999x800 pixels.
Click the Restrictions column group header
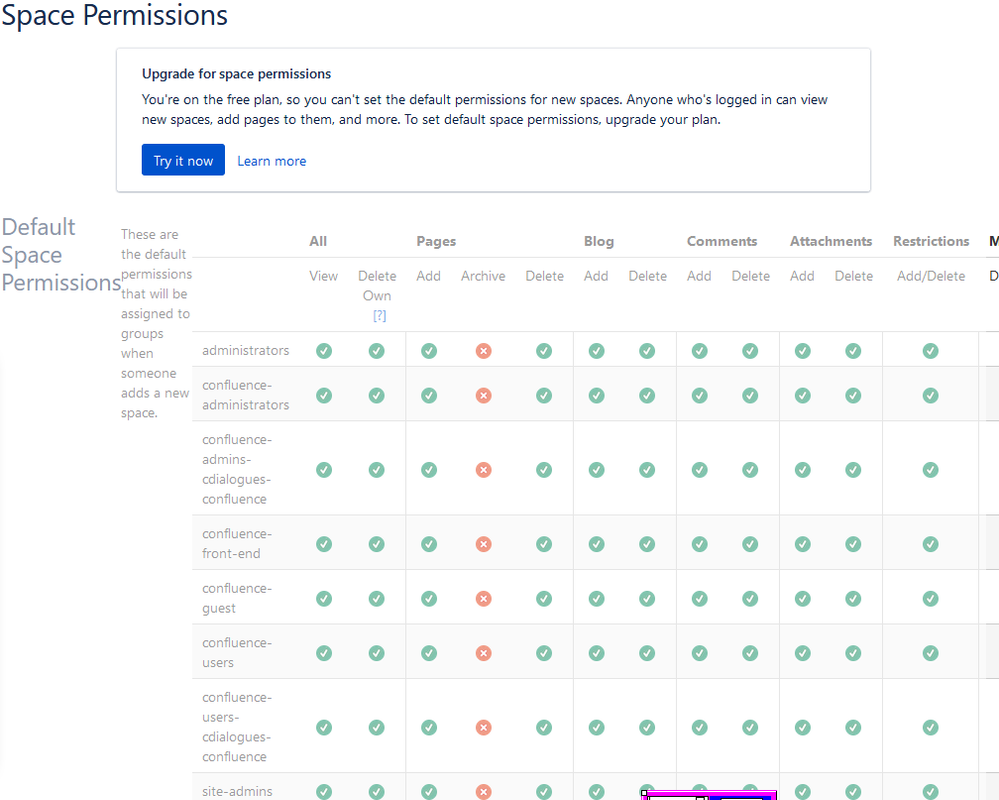[931, 241]
